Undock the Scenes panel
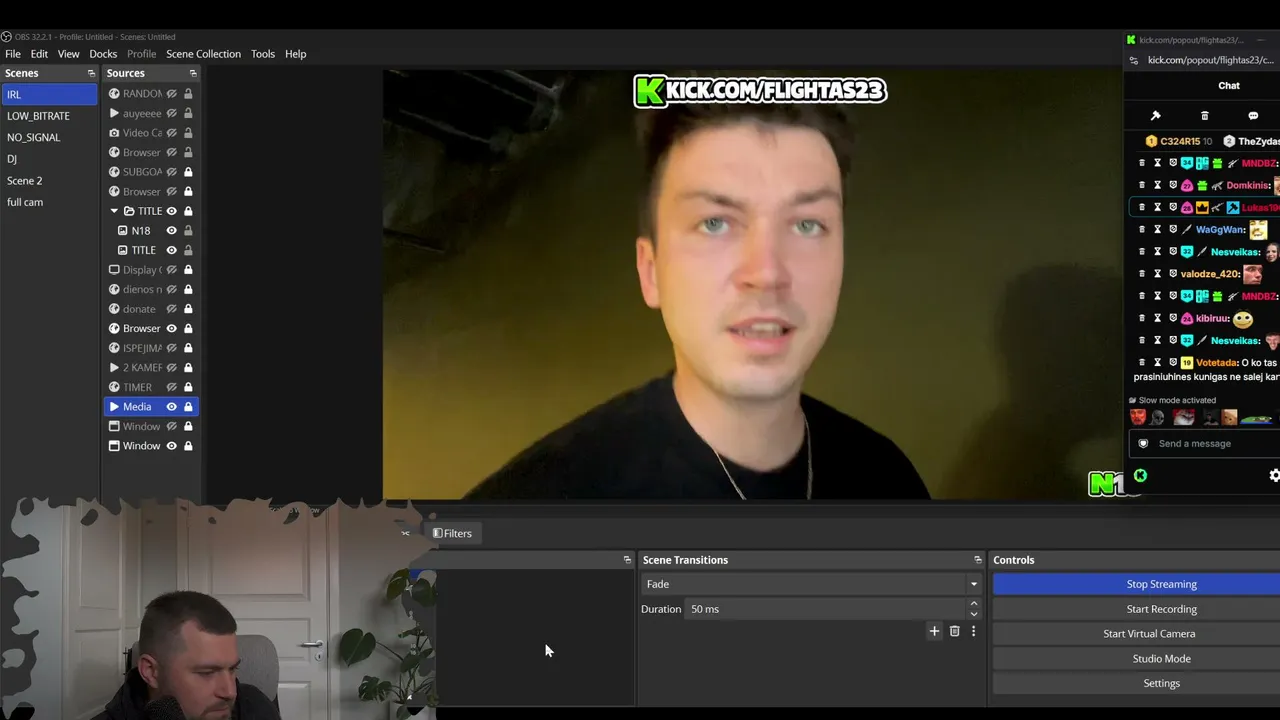Image resolution: width=1280 pixels, height=720 pixels. tap(91, 73)
